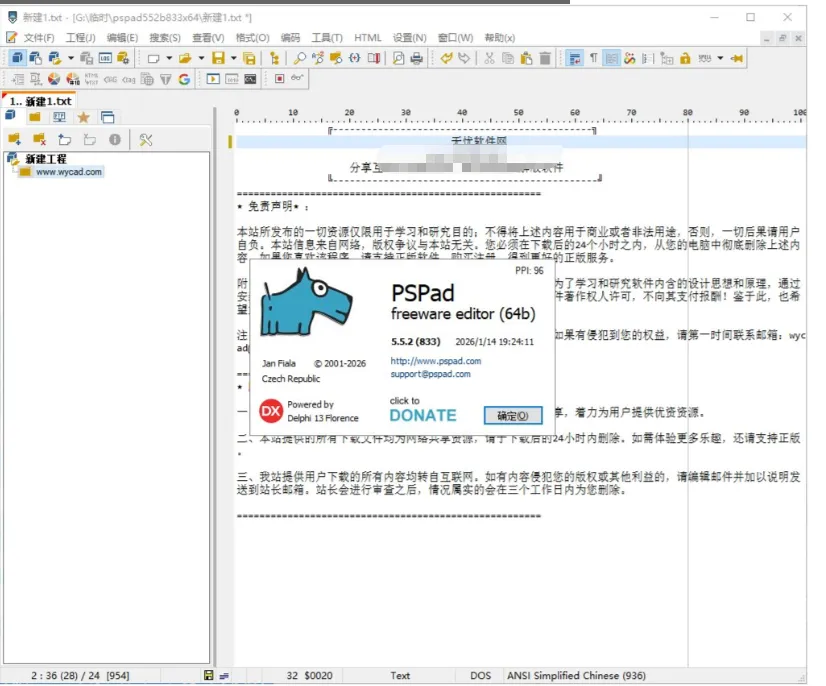Click the Redo arrow icon
Image resolution: width=826 pixels, height=686 pixels.
464,58
